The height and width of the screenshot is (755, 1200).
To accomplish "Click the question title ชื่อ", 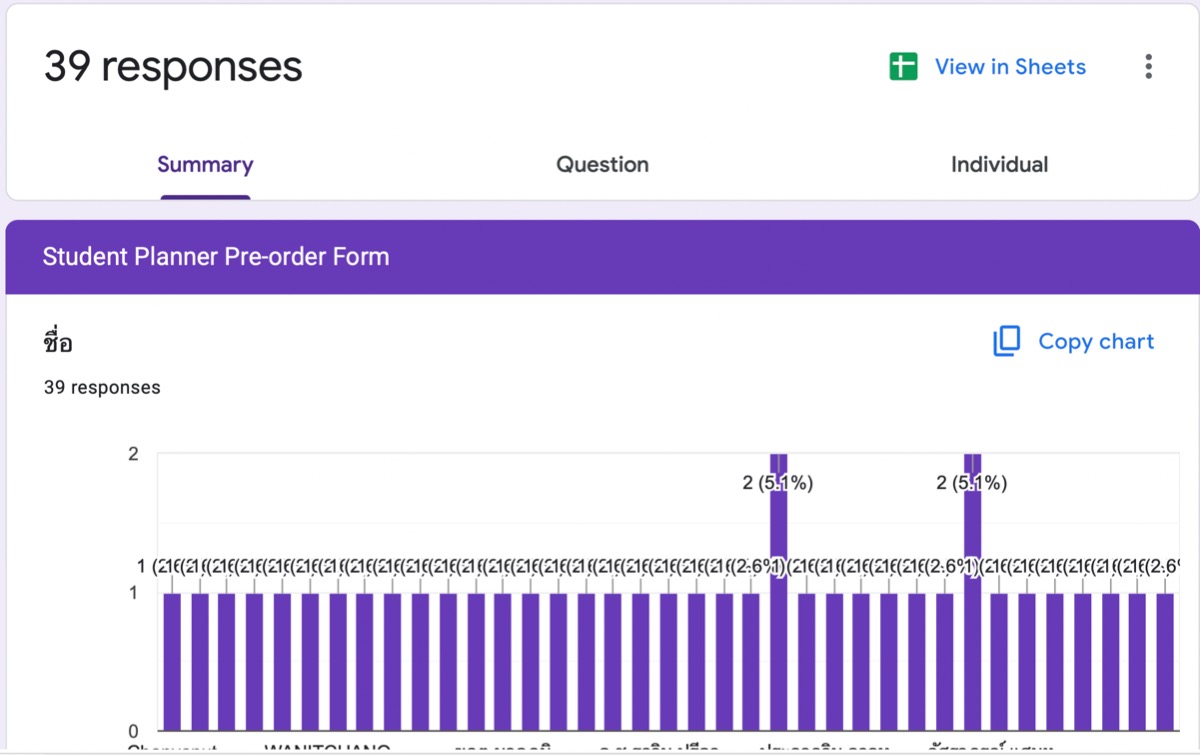I will (58, 342).
